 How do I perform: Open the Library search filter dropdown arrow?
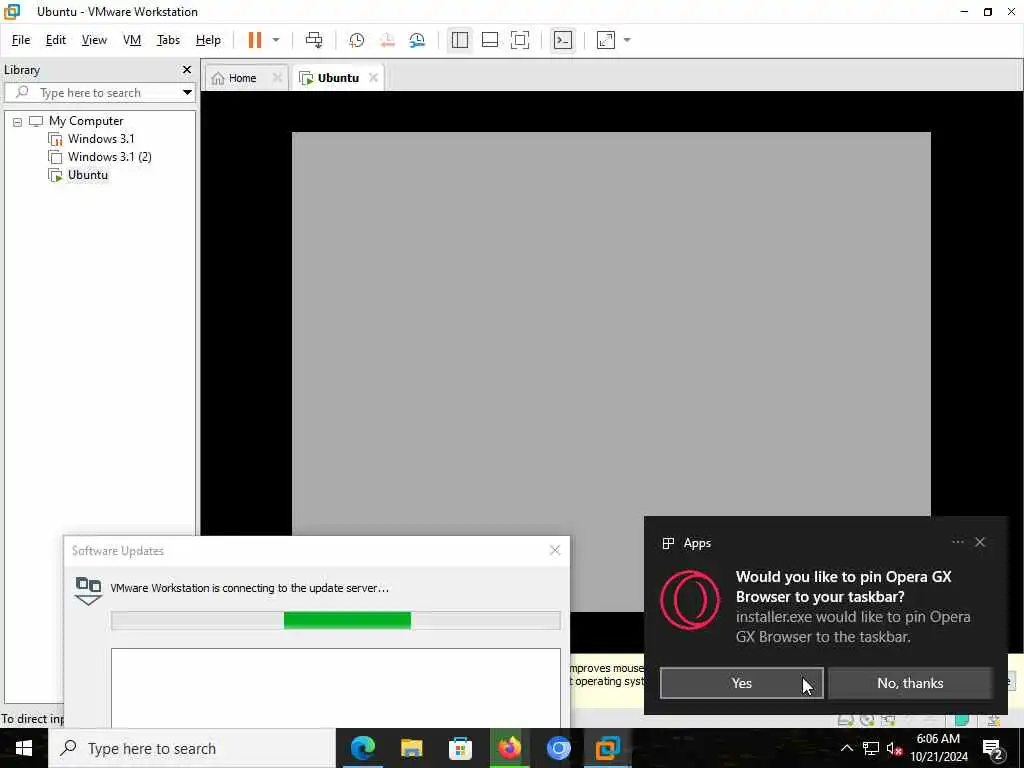coord(187,92)
